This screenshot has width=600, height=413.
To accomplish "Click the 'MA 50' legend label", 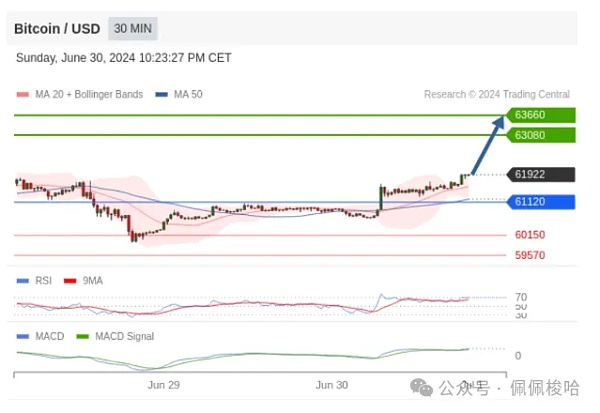I will (188, 94).
